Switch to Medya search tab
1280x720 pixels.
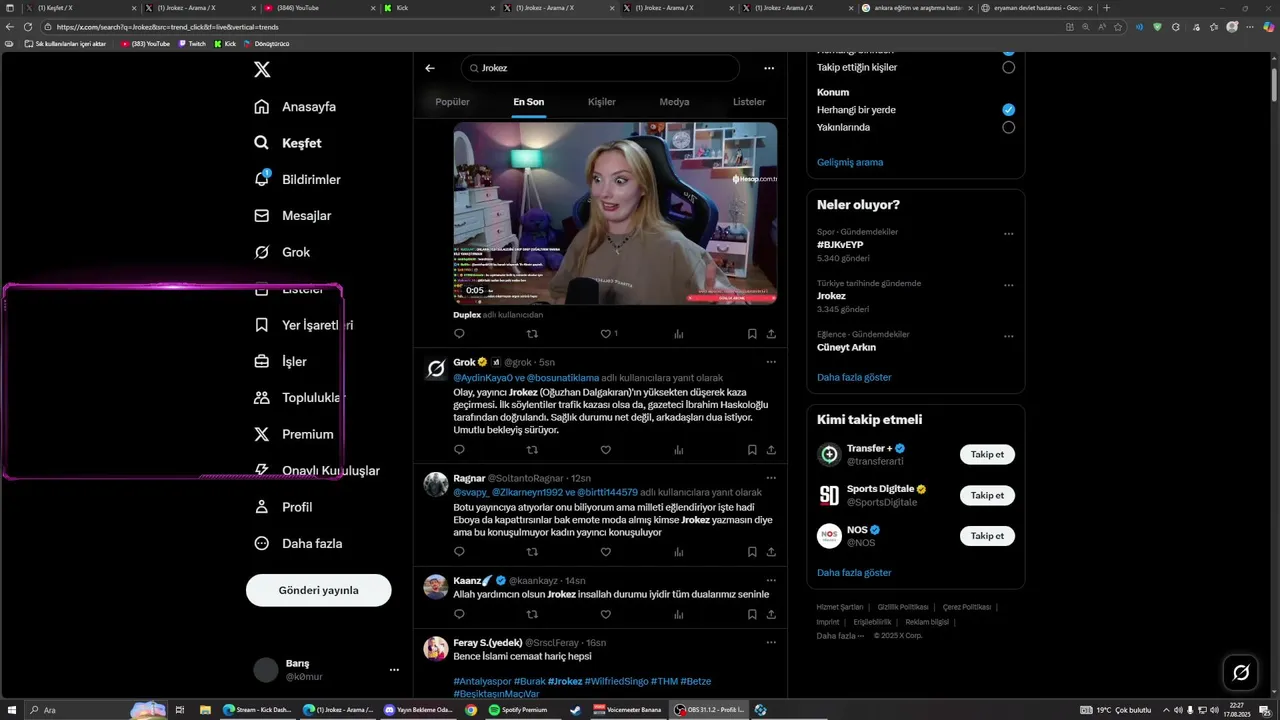[x=674, y=102]
